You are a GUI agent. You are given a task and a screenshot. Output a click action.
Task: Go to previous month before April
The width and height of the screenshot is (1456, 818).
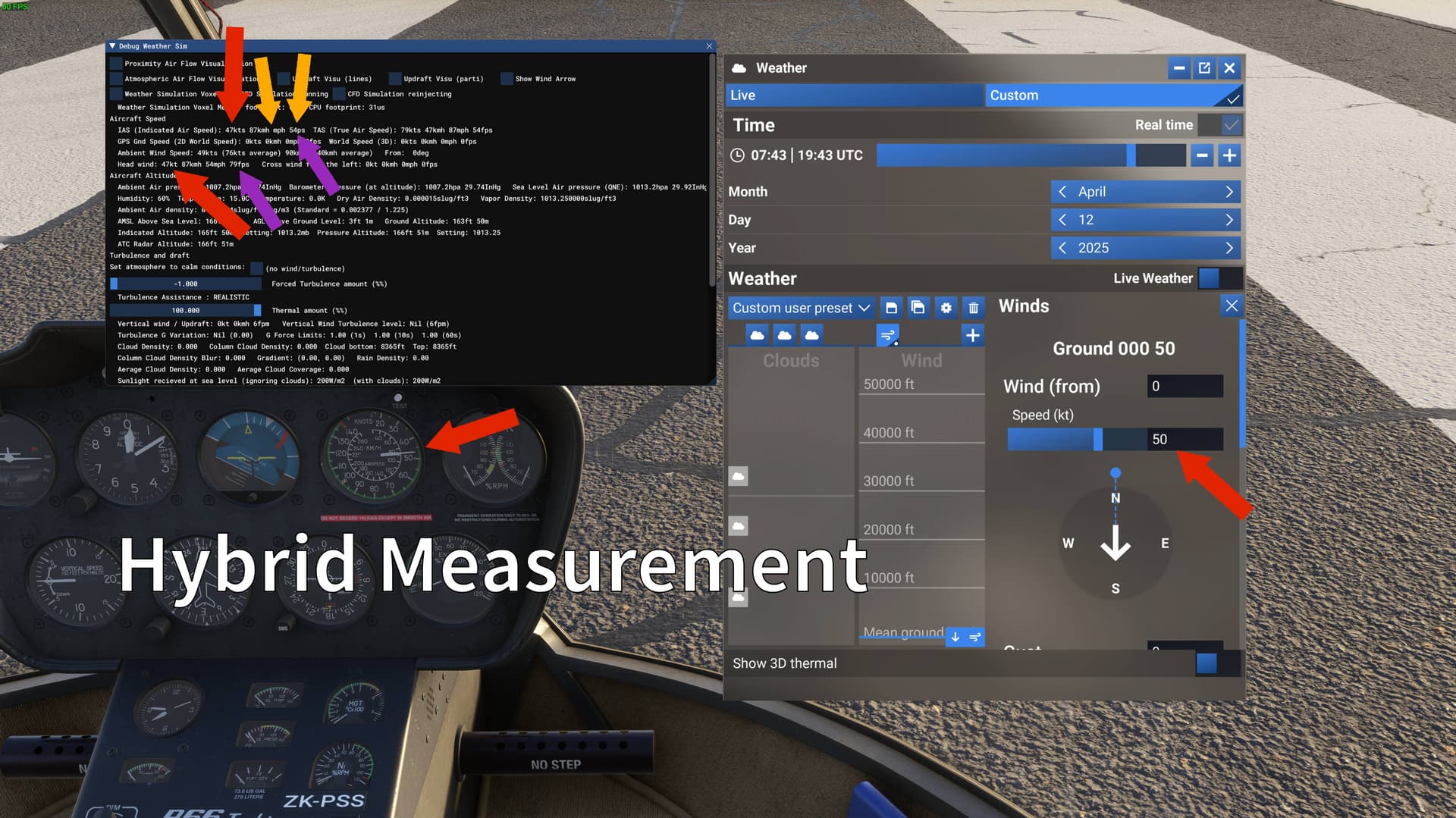[1062, 192]
